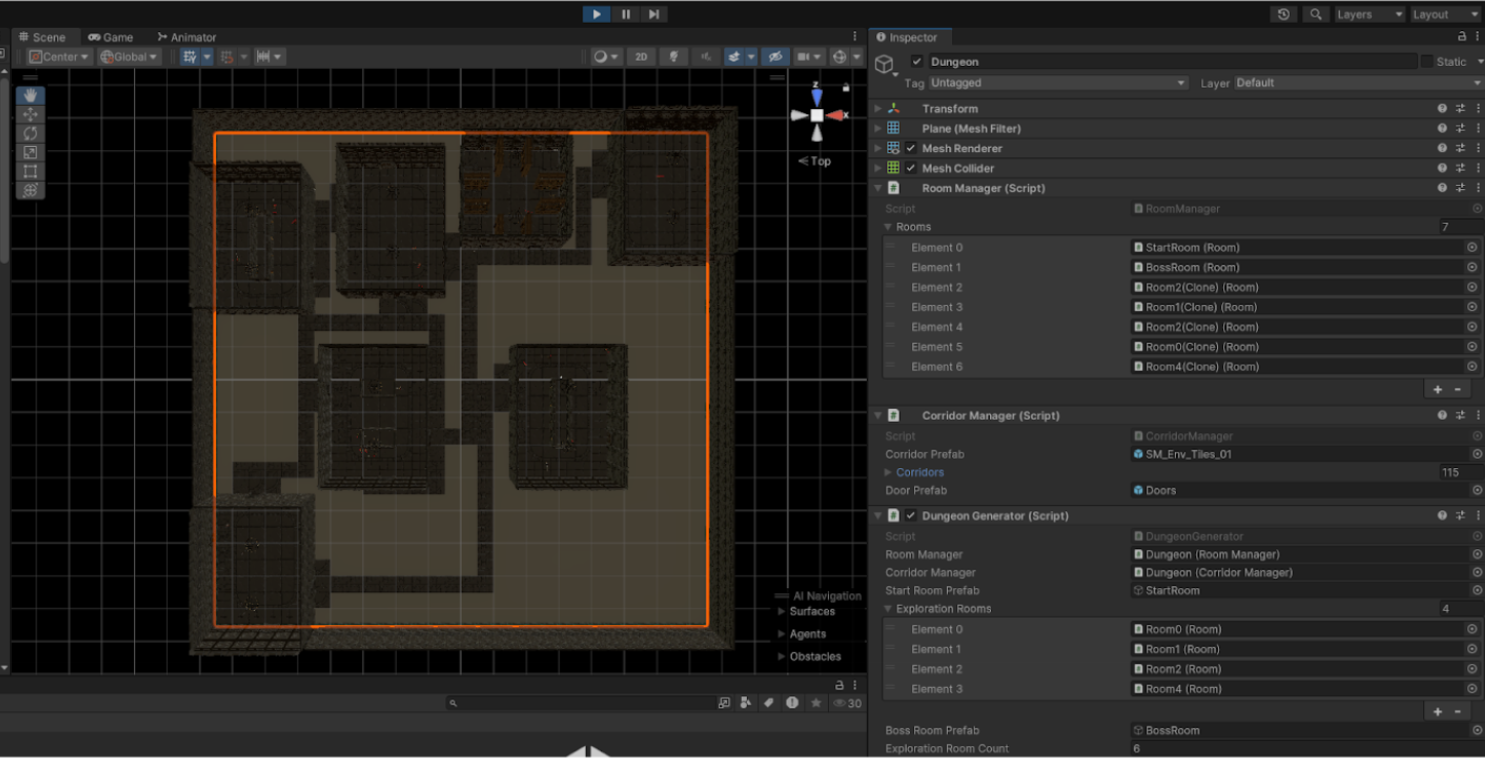Screen dimensions: 1485x758
Task: Select the Rect tool in scene tools
Action: click(x=30, y=171)
